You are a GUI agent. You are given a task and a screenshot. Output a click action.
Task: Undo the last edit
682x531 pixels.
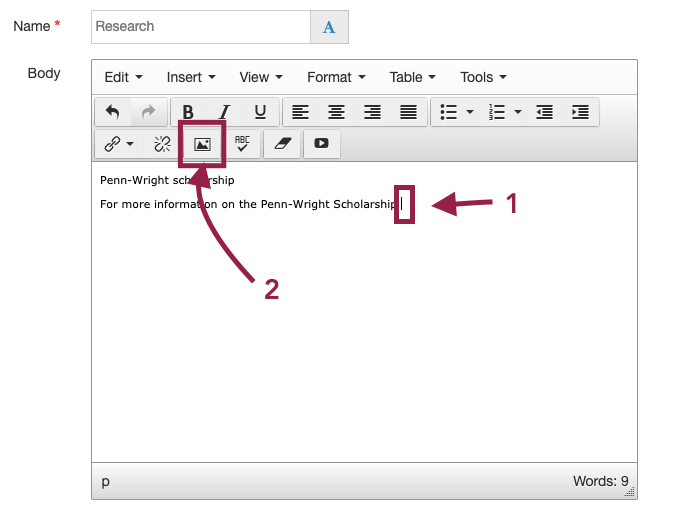[x=112, y=112]
